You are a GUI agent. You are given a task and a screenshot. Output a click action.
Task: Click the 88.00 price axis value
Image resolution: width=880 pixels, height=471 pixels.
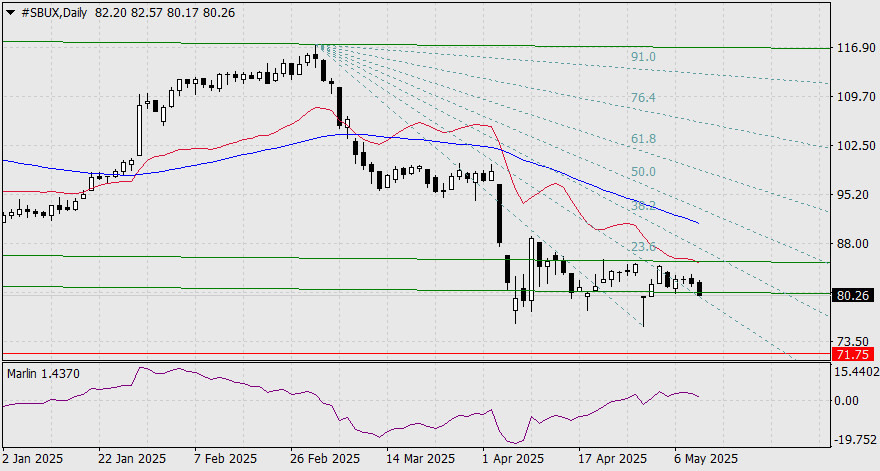pos(852,244)
